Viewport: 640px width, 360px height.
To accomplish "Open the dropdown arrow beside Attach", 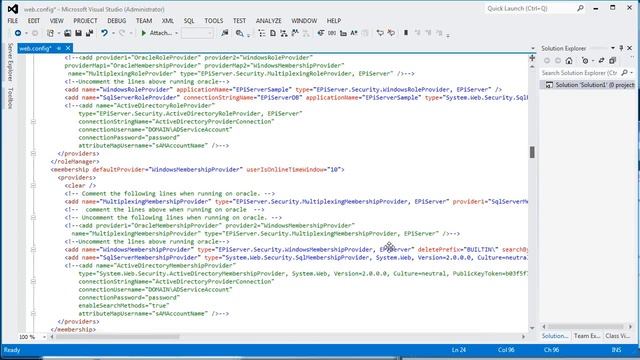I will tap(176, 33).
